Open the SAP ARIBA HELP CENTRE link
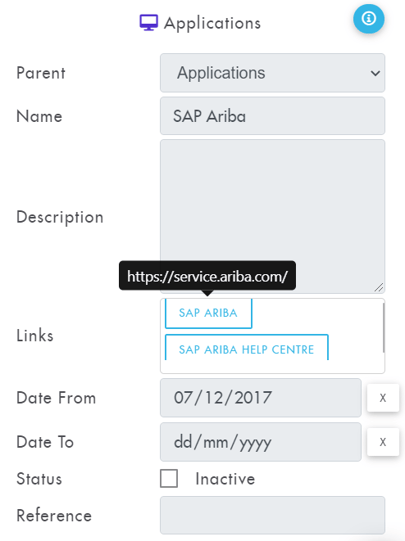 click(246, 348)
